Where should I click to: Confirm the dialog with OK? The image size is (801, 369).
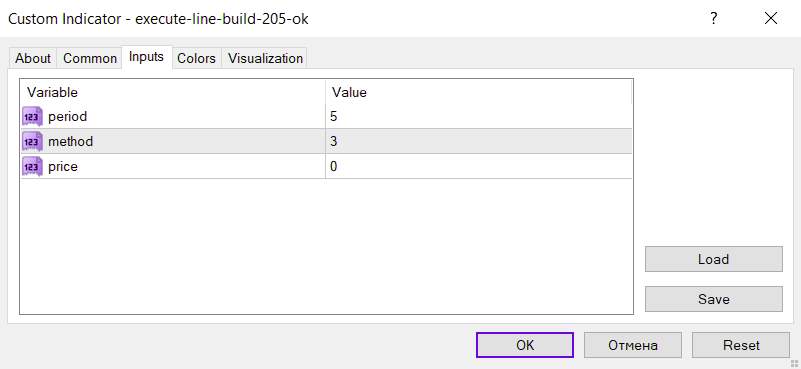pos(525,345)
